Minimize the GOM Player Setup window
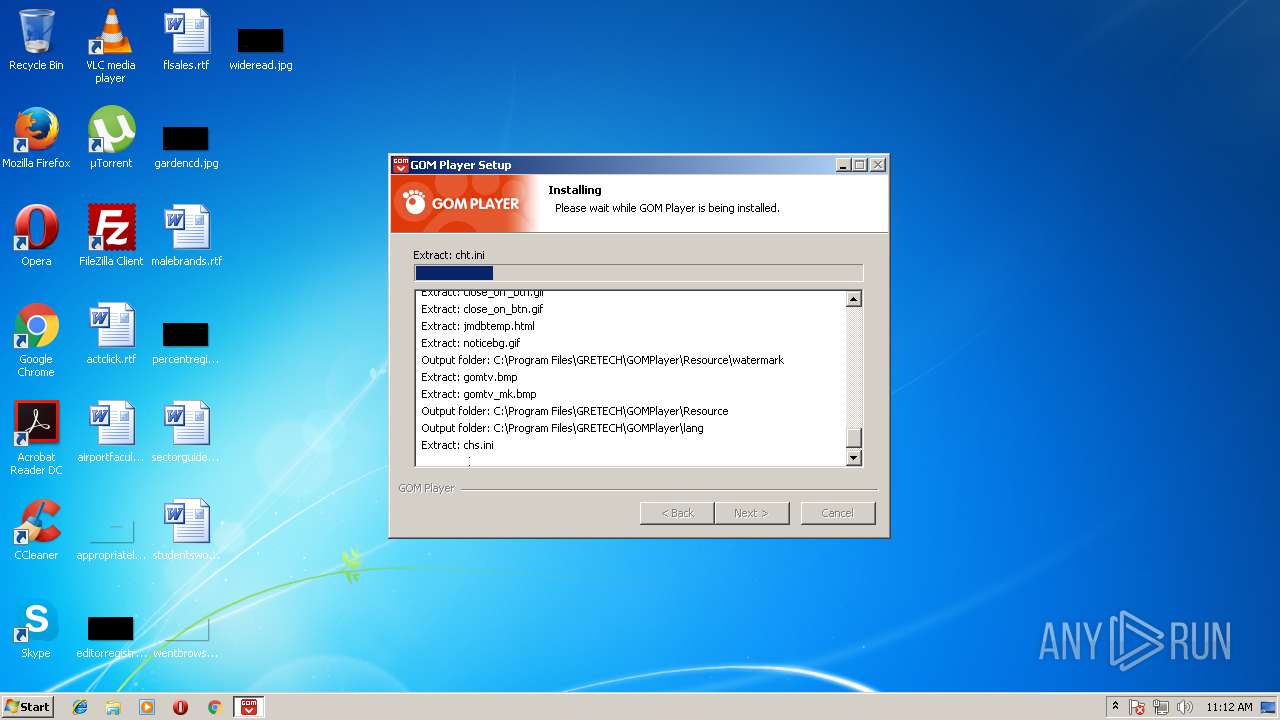 point(843,165)
